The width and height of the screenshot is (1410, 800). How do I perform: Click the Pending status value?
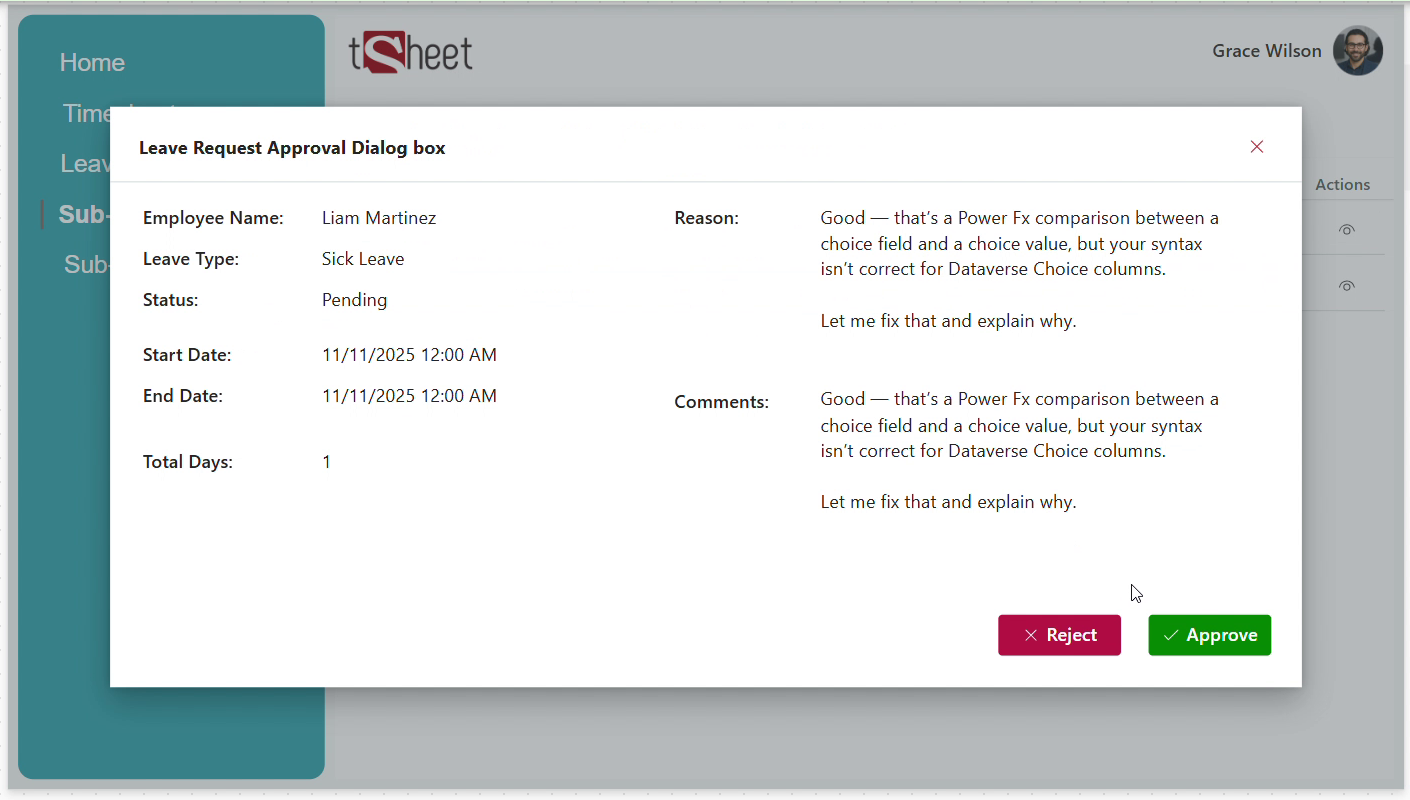pos(354,300)
